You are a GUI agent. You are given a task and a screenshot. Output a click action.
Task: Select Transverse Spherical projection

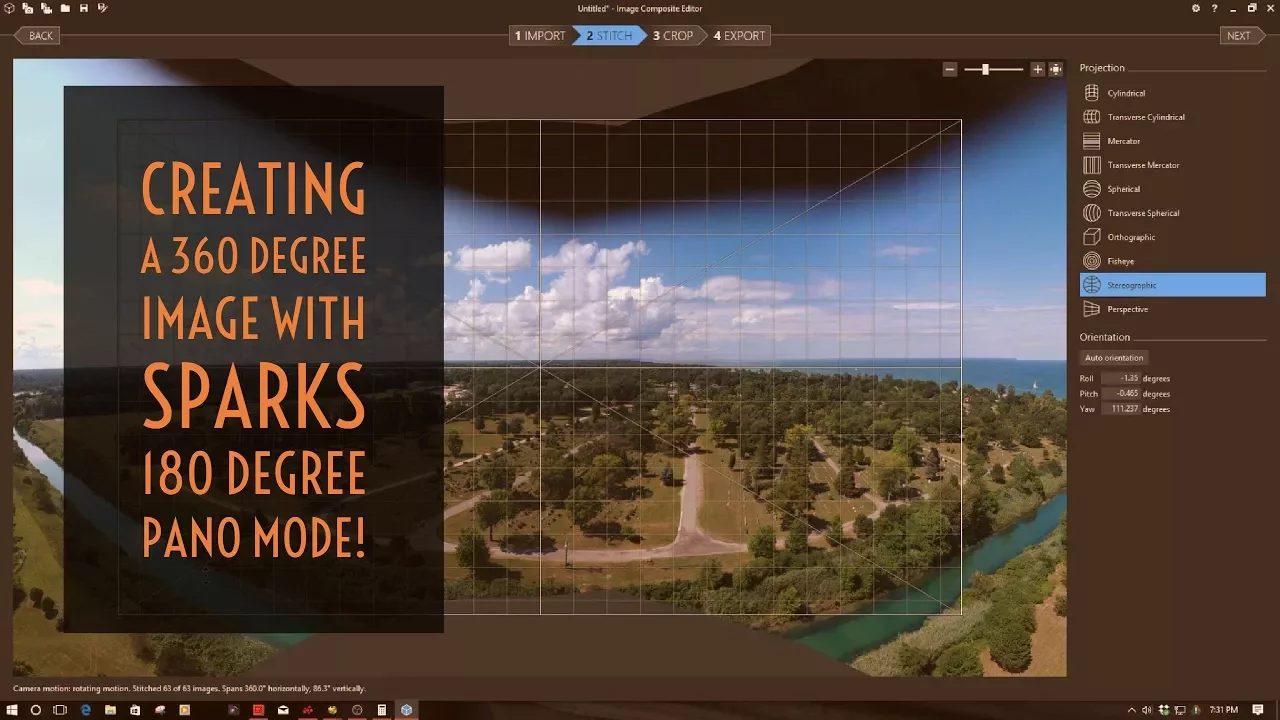pyautogui.click(x=1172, y=213)
